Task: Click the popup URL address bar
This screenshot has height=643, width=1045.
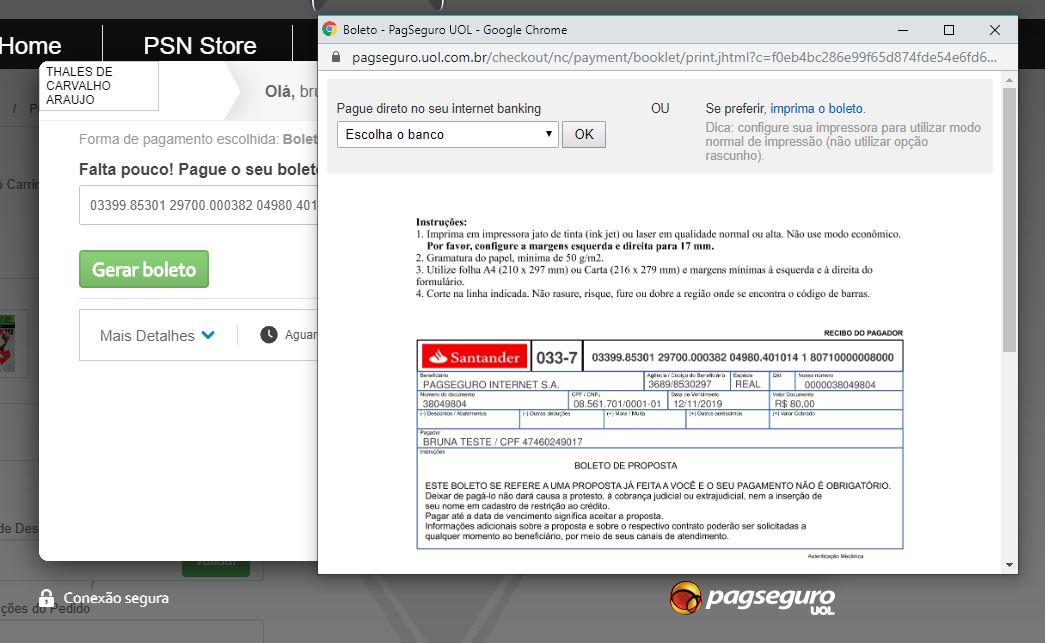Action: tap(674, 57)
